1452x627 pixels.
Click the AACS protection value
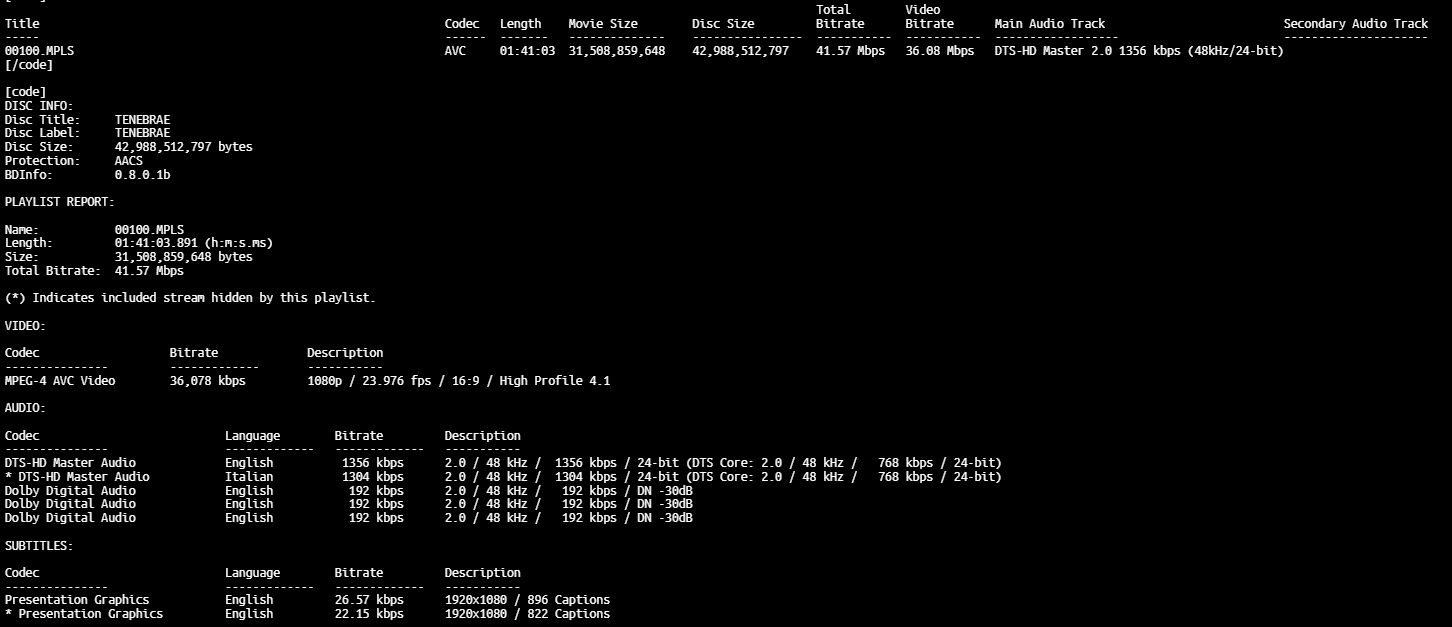click(x=129, y=161)
